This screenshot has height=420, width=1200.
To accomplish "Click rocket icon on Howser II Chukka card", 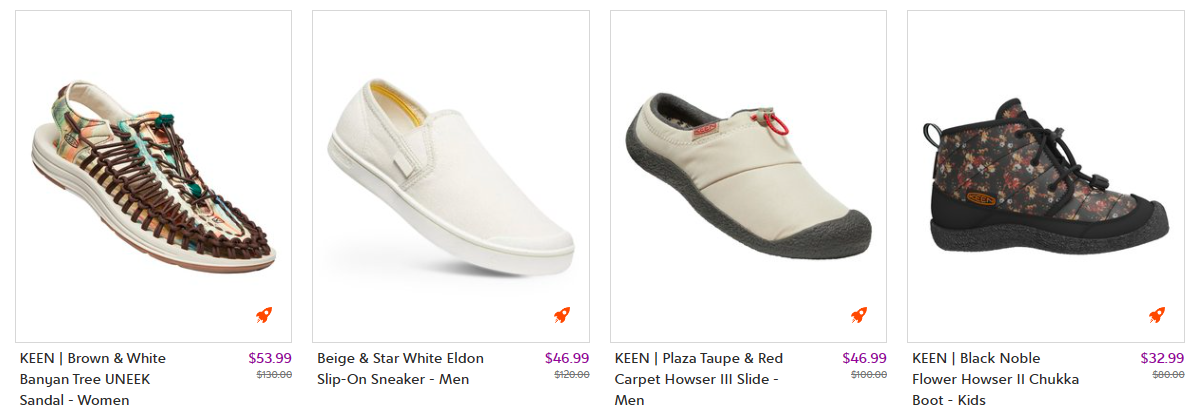I will pos(1157,315).
